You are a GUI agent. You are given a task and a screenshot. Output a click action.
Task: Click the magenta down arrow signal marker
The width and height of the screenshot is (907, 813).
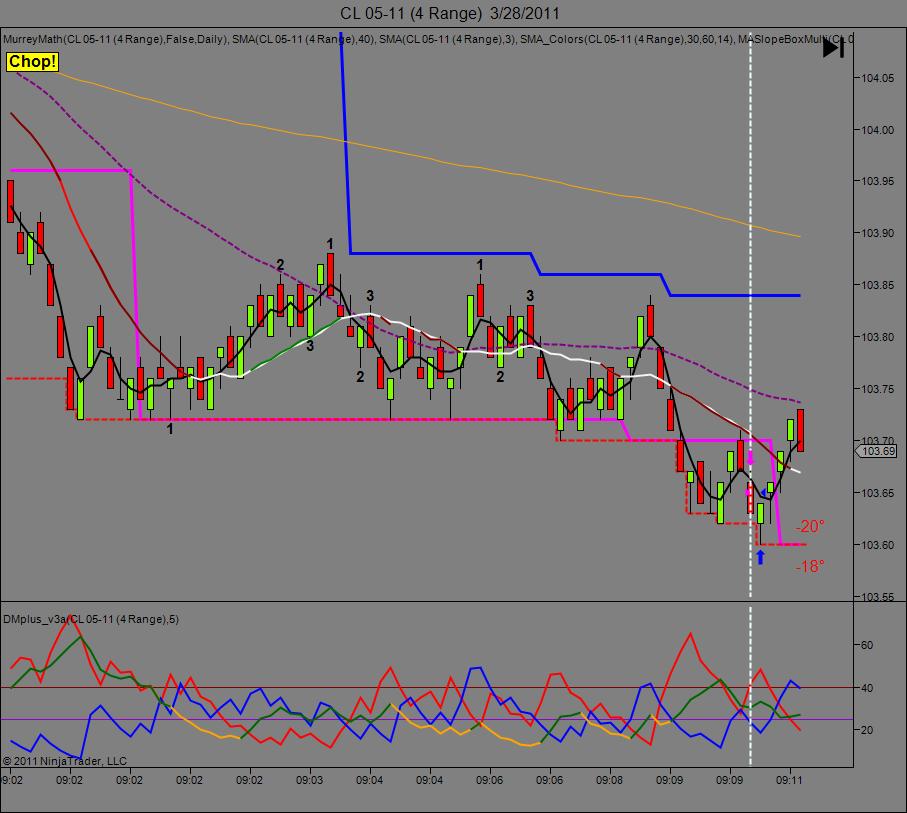coord(751,458)
